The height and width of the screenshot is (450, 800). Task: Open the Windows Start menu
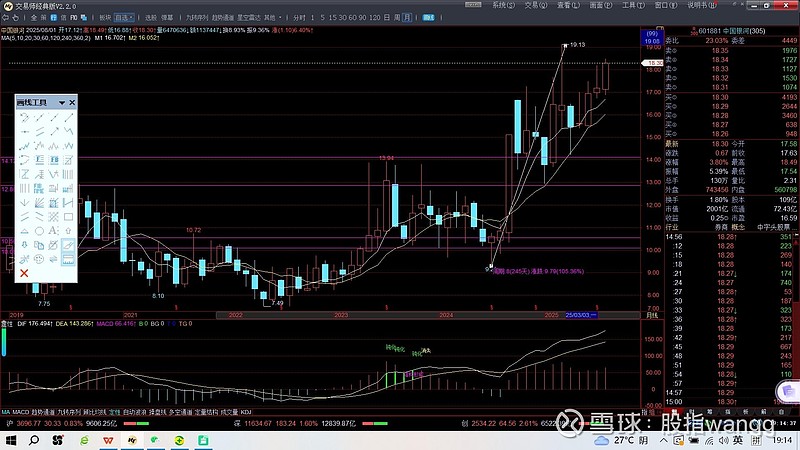10,440
